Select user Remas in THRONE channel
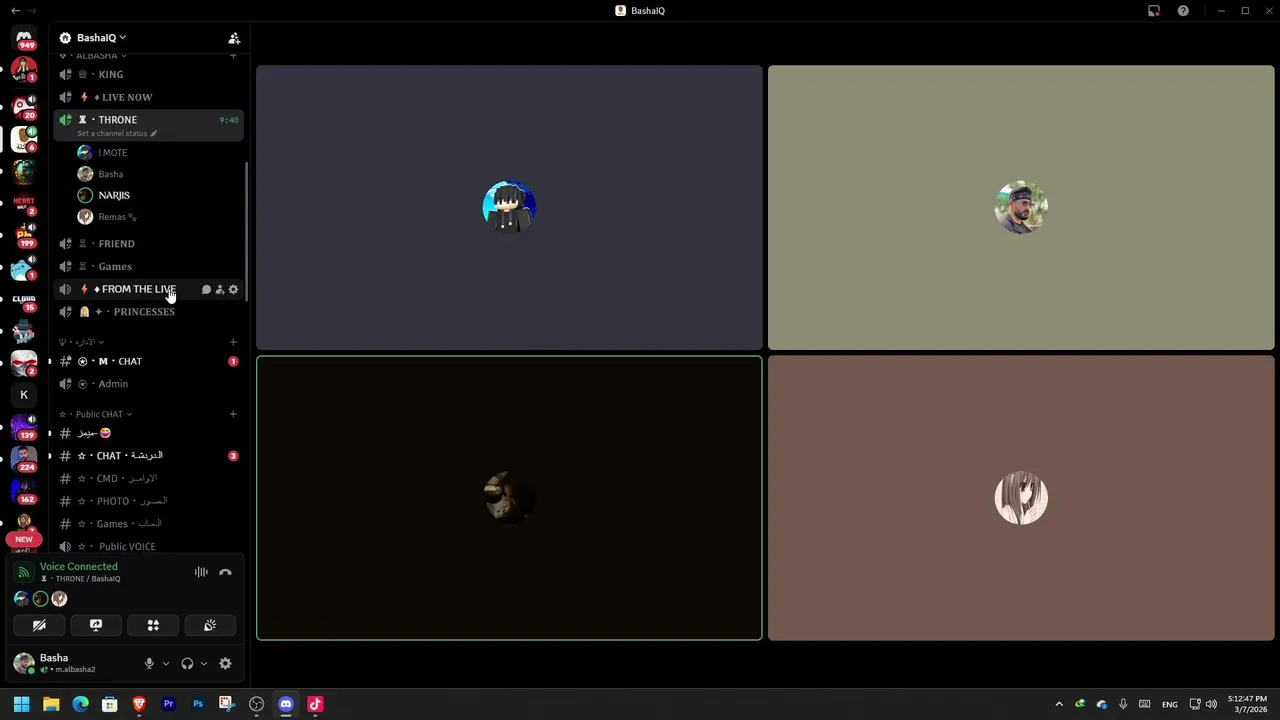Image resolution: width=1280 pixels, height=720 pixels. pyautogui.click(x=158, y=217)
